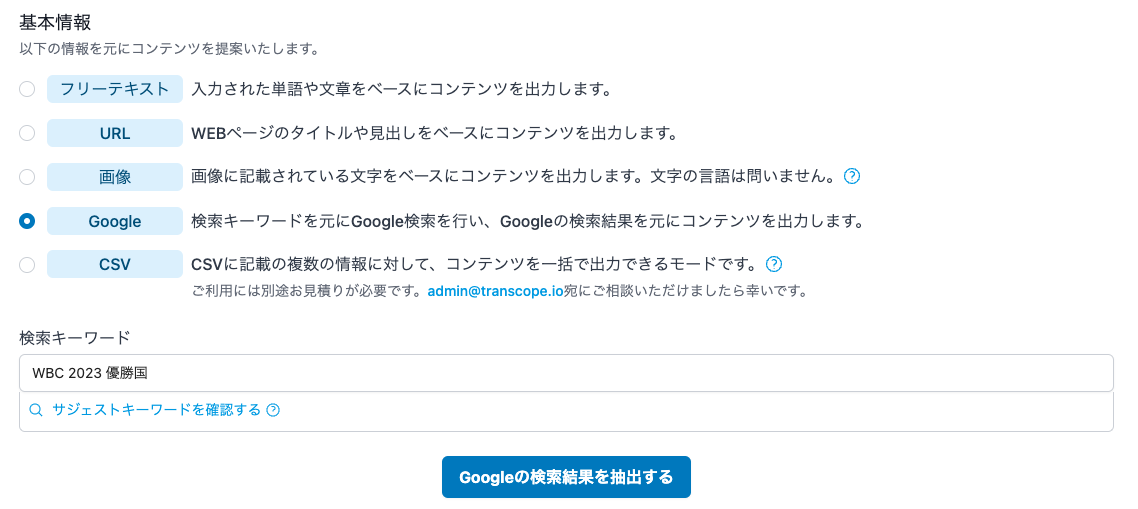Click the 検索キーワード input field
Image resolution: width=1138 pixels, height=509 pixels.
[566, 373]
